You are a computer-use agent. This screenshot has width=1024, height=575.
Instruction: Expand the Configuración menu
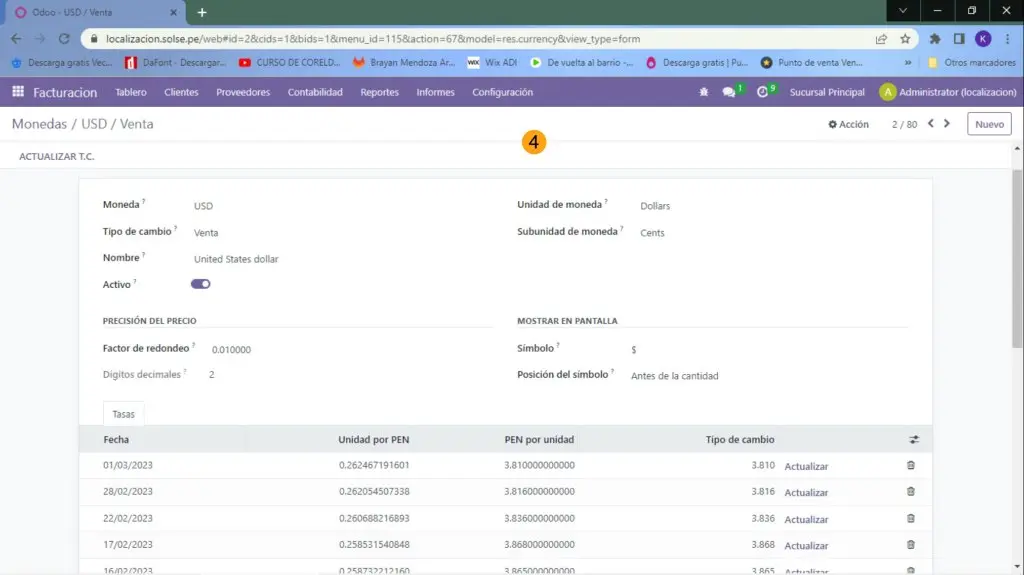coord(502,92)
